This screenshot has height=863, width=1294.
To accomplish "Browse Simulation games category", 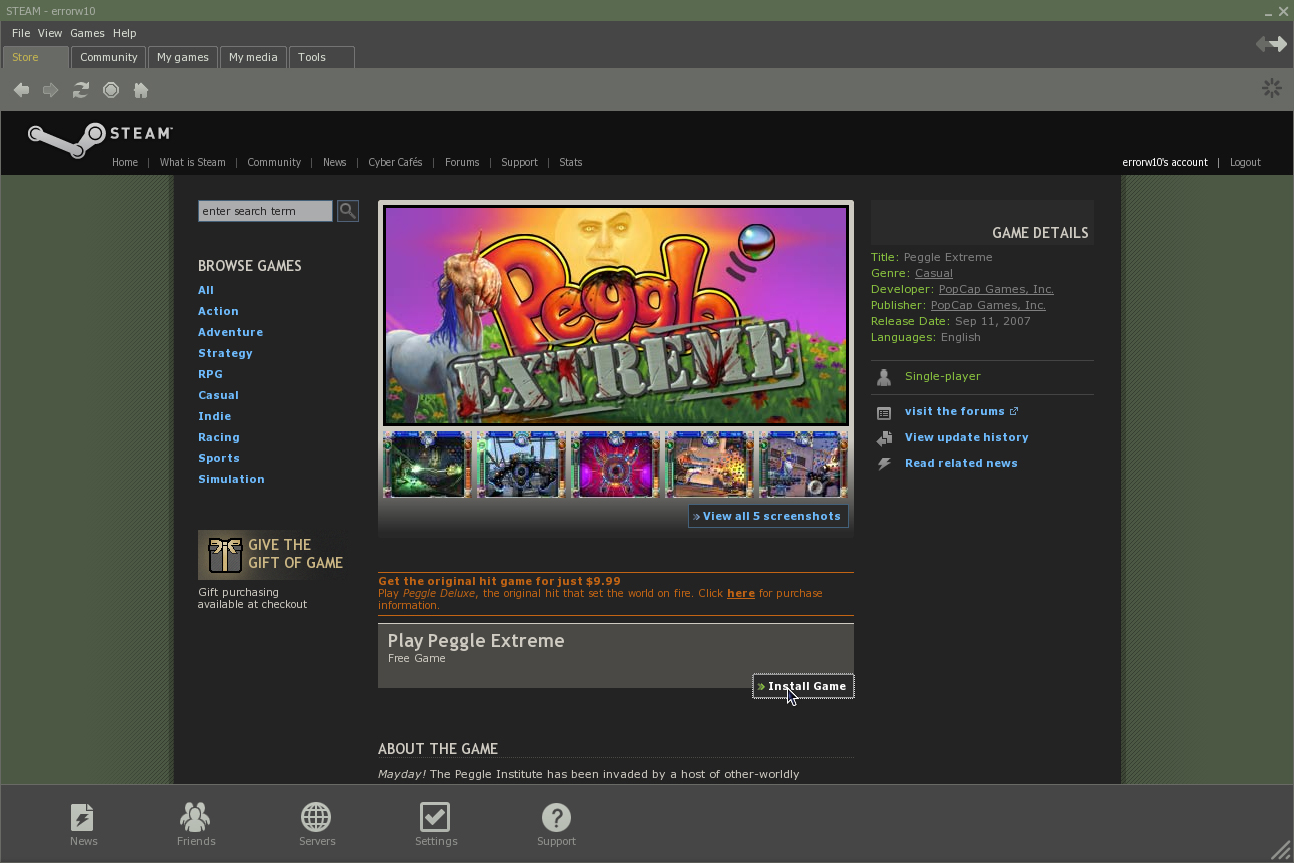I will 231,479.
